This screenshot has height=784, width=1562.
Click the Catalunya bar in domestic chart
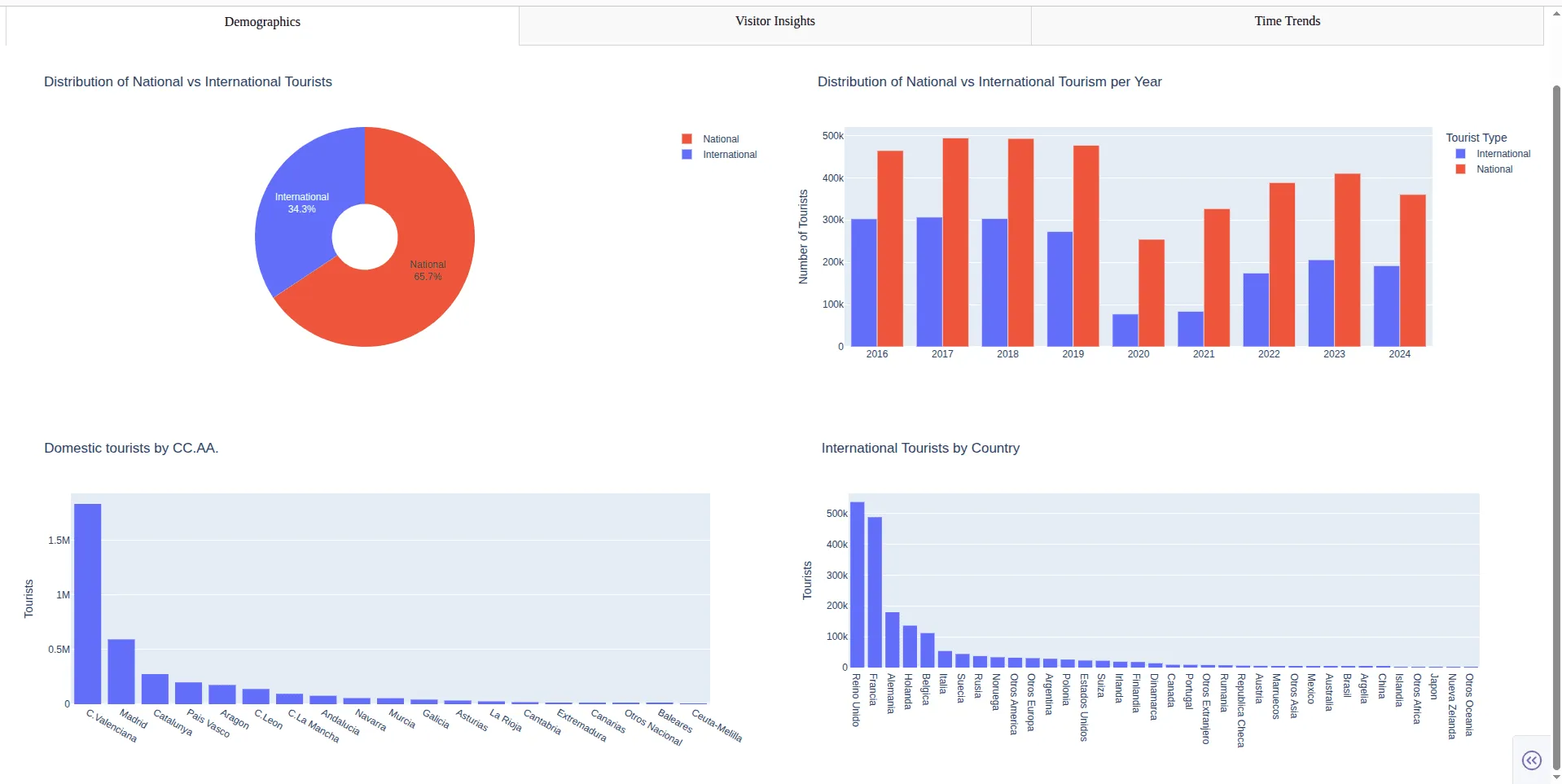[155, 689]
